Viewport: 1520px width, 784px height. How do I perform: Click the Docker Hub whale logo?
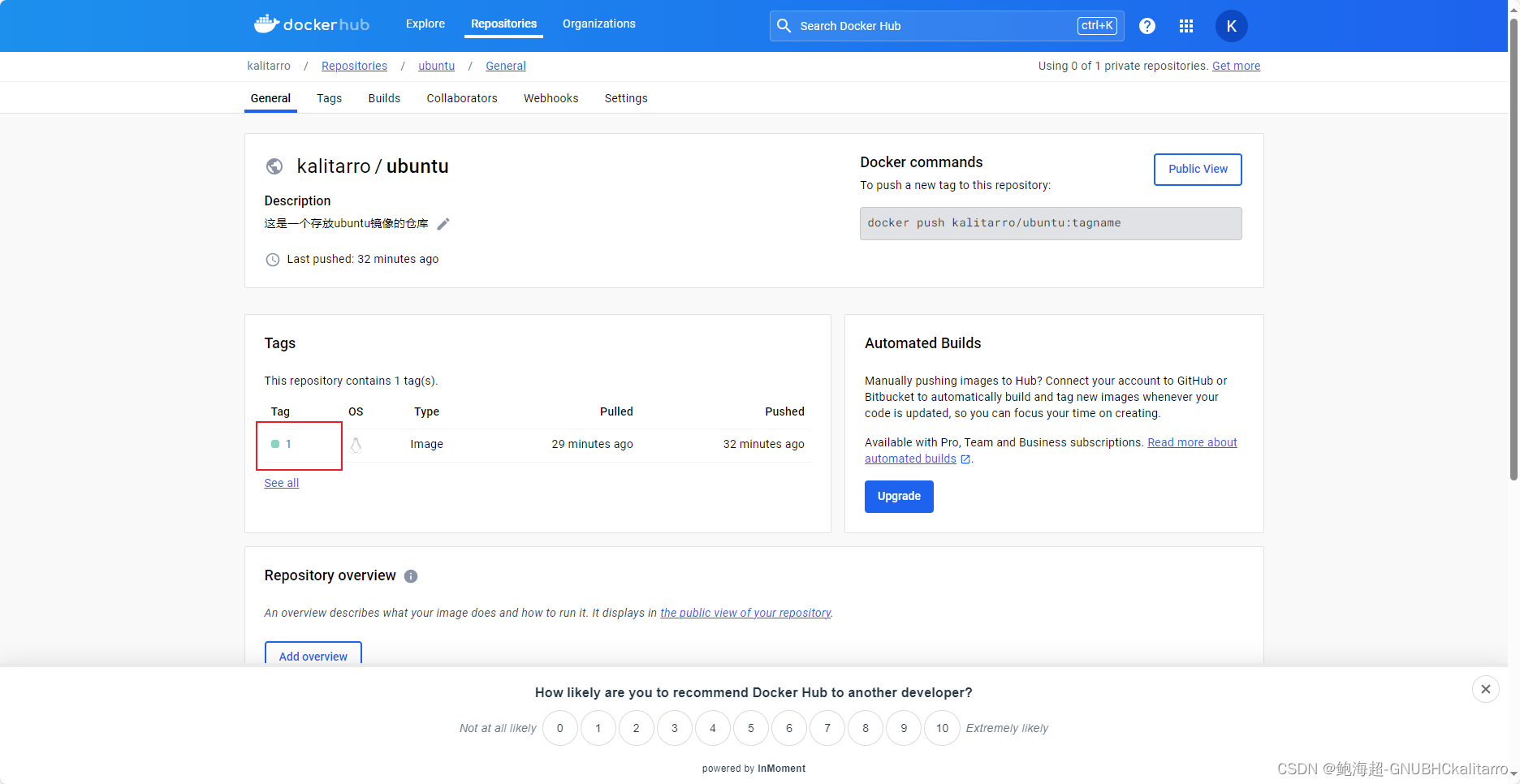point(312,24)
